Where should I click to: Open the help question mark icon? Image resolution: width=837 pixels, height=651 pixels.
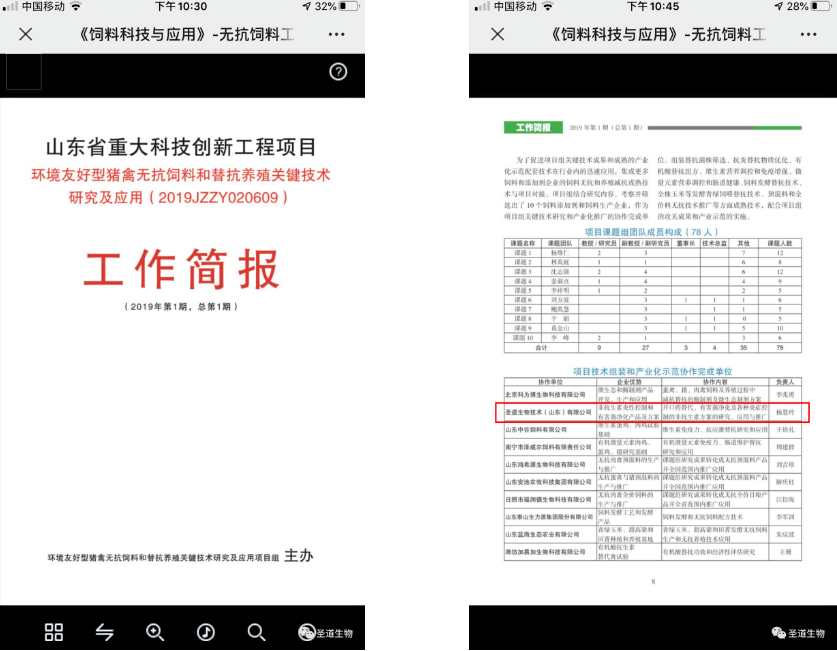tap(339, 71)
